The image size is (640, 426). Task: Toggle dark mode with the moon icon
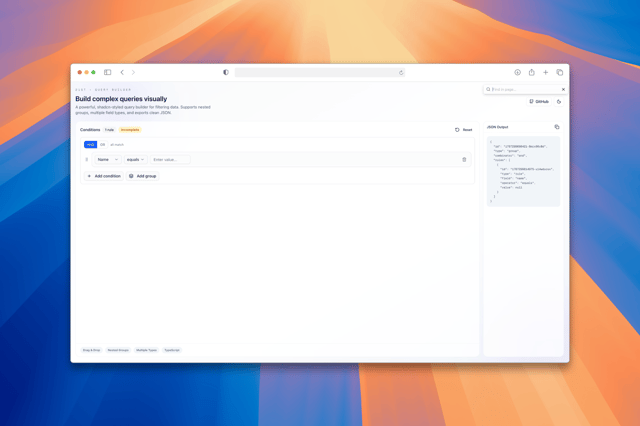tap(559, 102)
